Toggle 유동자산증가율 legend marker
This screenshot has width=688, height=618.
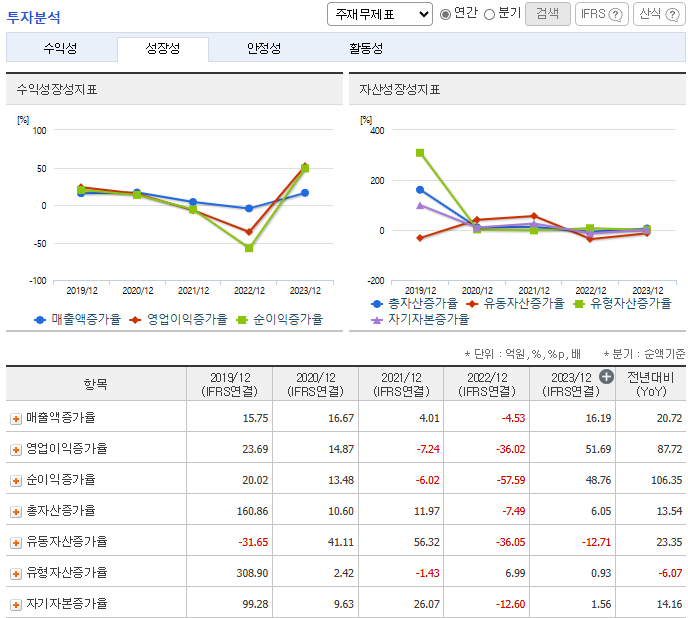472,304
